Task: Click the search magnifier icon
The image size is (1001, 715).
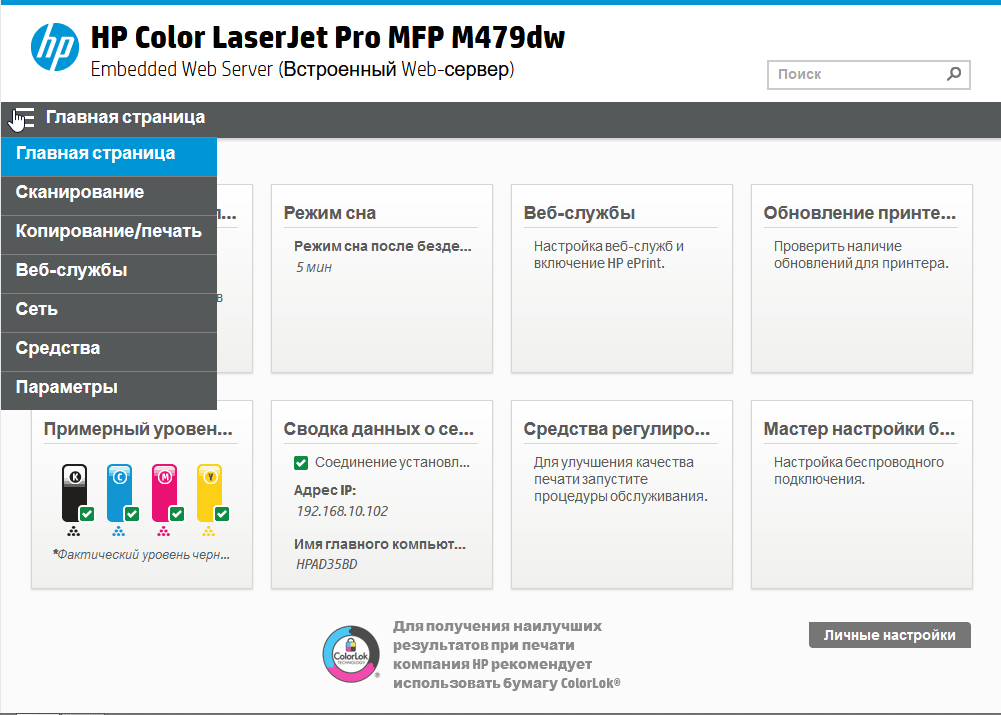Action: tap(954, 74)
